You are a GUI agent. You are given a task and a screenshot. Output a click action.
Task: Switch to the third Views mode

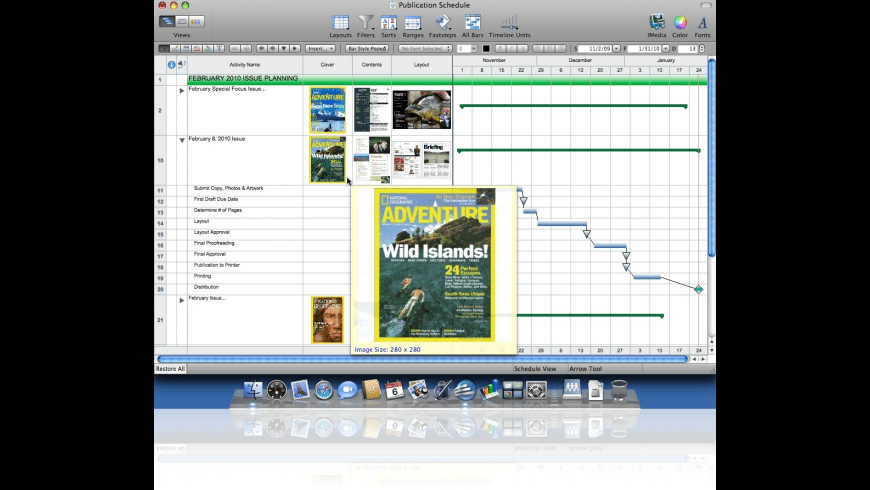(x=196, y=21)
